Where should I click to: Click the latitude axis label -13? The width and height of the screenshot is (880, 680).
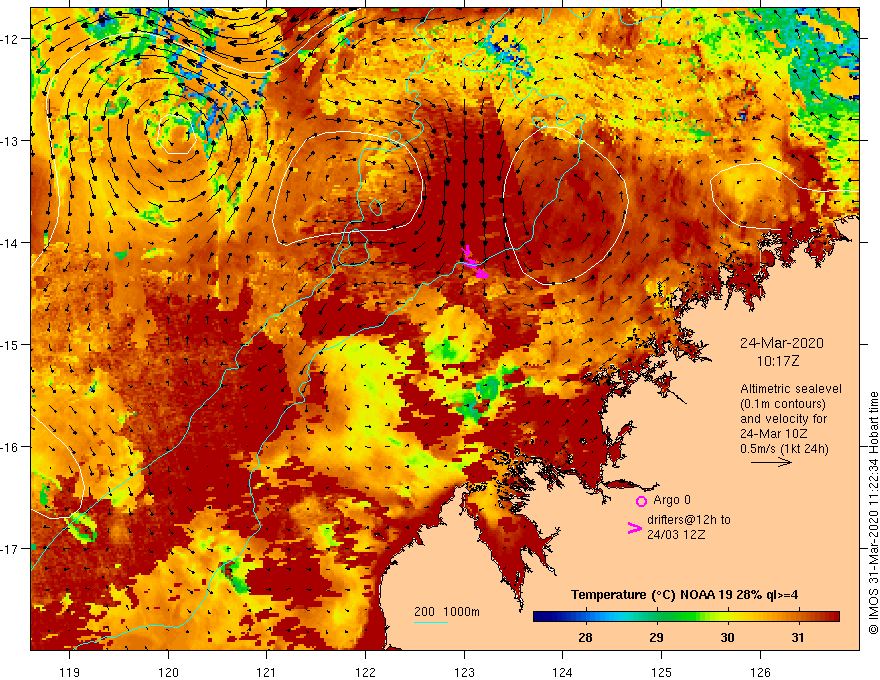10,141
